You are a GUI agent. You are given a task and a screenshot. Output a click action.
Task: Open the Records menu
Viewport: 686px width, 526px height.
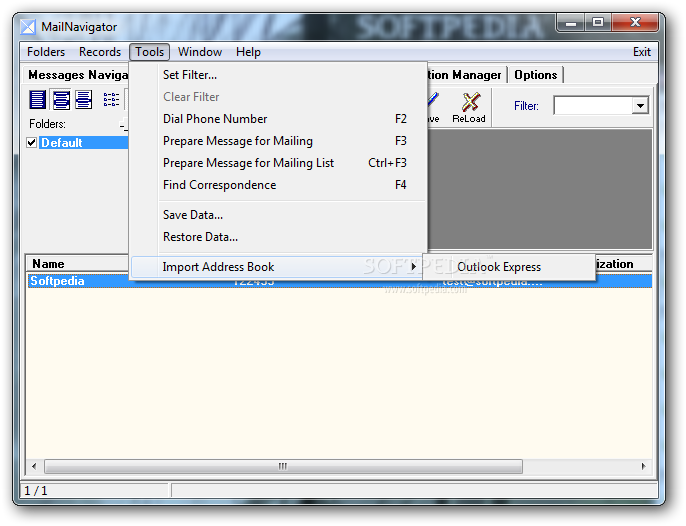(x=100, y=52)
